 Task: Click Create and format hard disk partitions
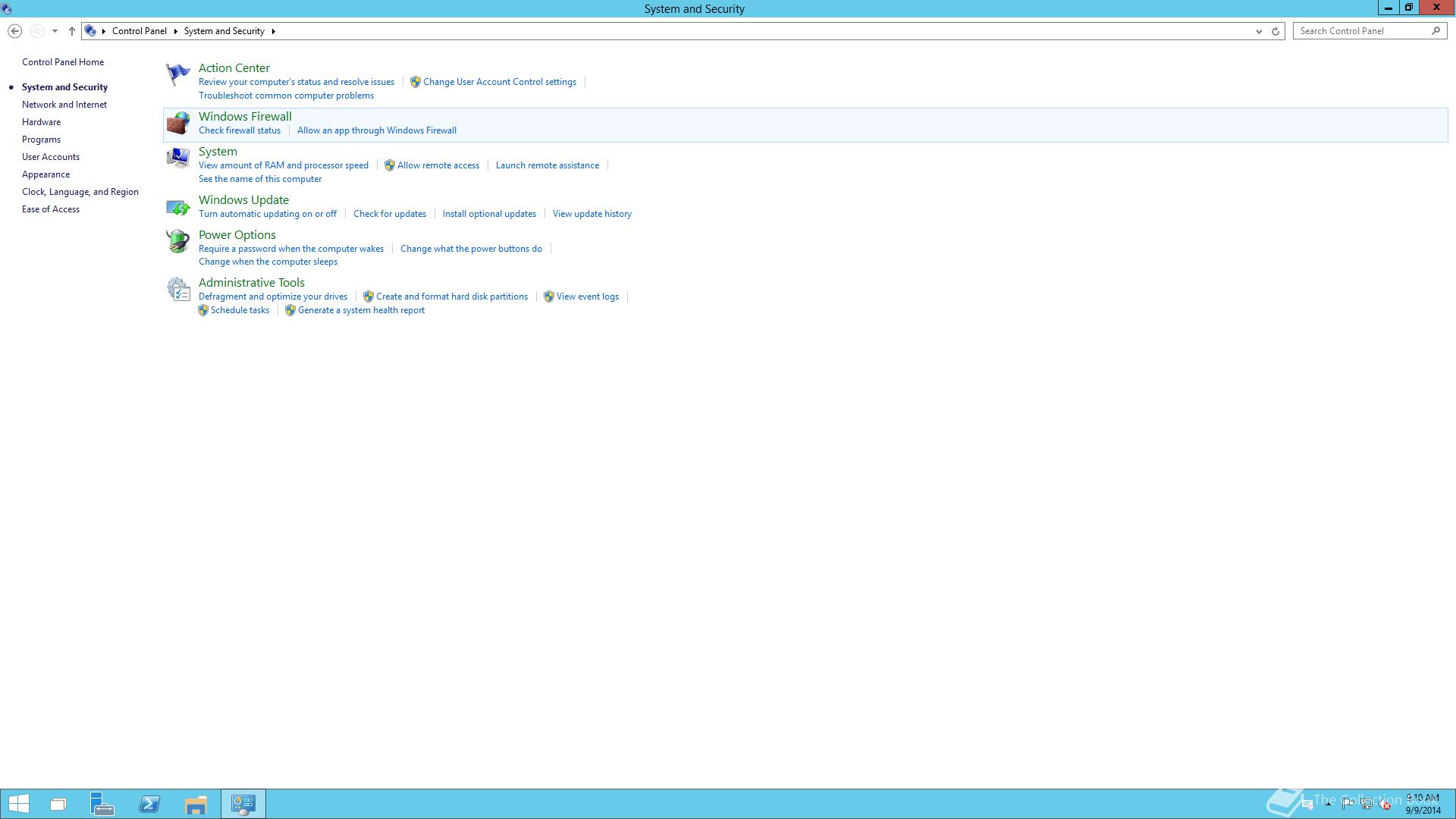pyautogui.click(x=452, y=297)
